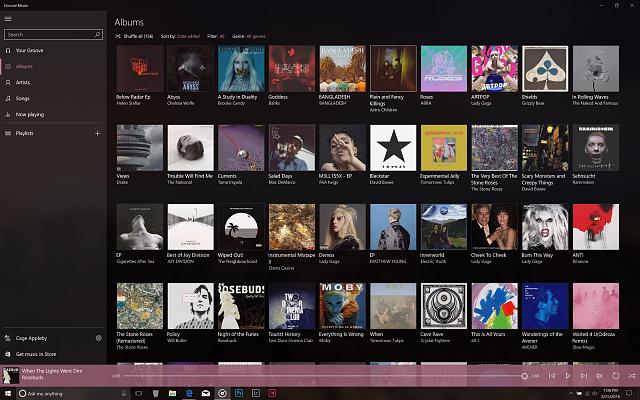Image resolution: width=640 pixels, height=400 pixels.
Task: Click Shuffle all (156)
Action: click(x=134, y=36)
